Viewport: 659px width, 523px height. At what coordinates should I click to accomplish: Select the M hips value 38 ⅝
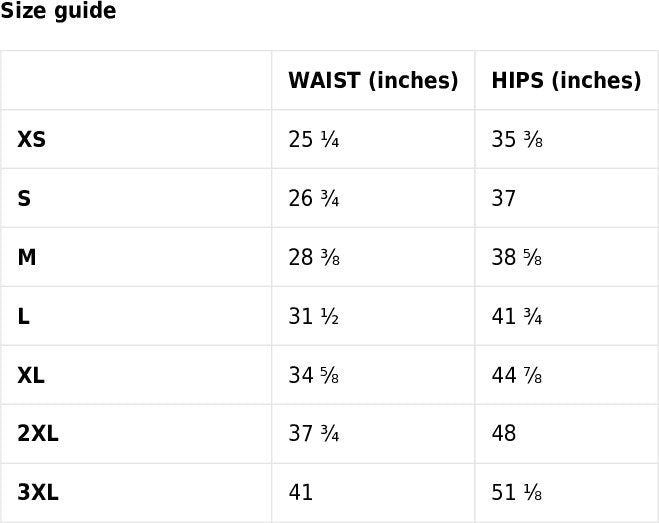(517, 258)
